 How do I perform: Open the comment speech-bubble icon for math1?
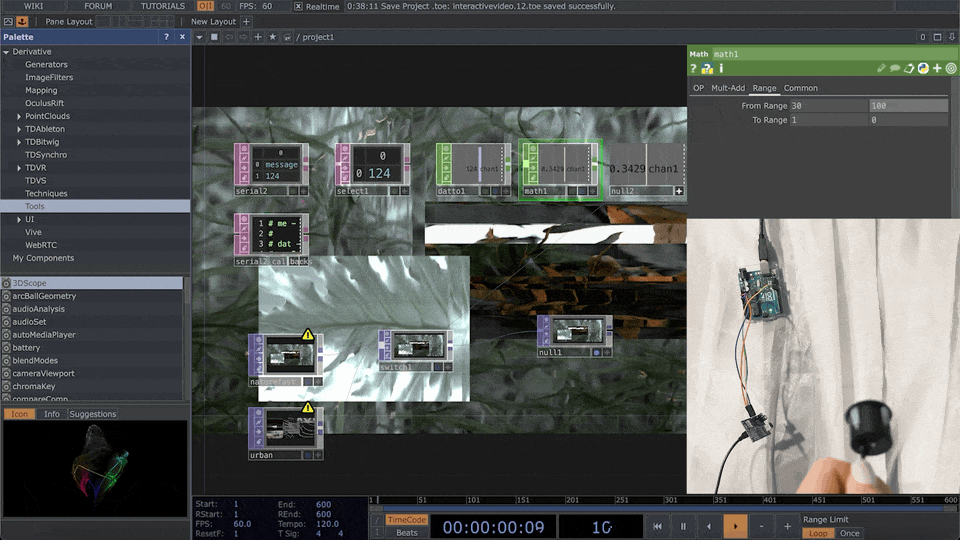(895, 69)
